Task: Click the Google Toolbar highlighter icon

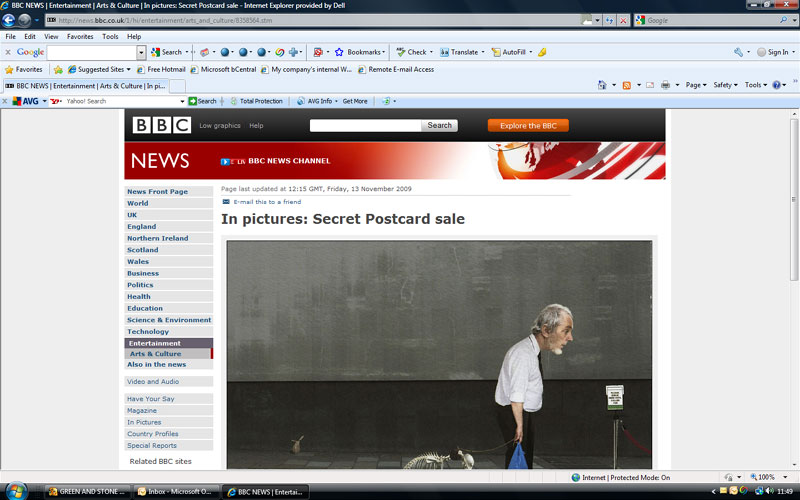Action: (x=542, y=52)
